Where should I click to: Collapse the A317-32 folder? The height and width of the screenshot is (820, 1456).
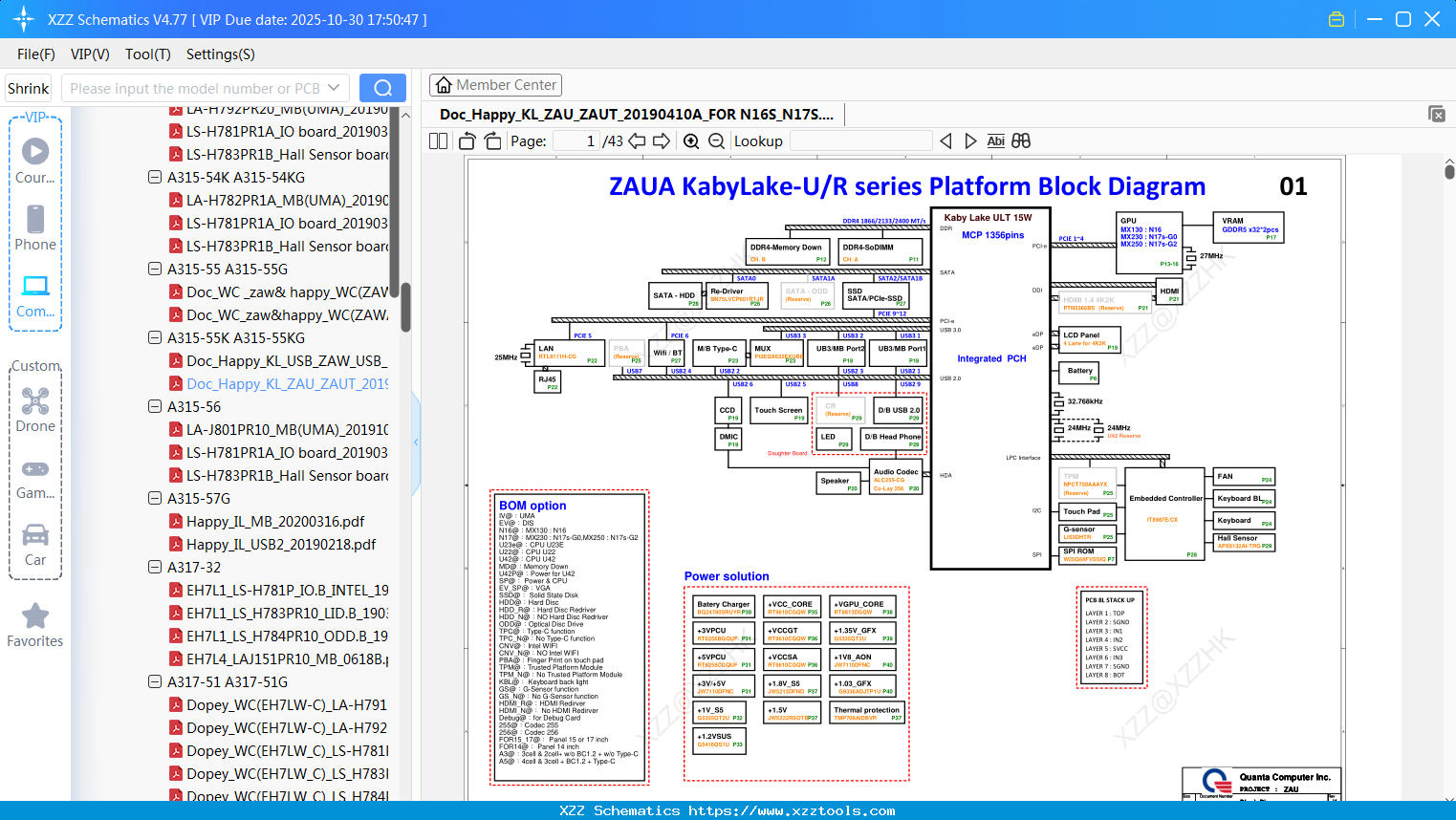[155, 567]
